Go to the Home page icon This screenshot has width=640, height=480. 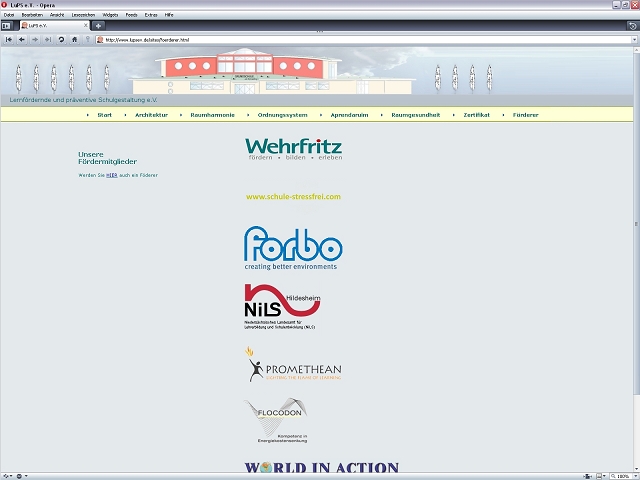pyautogui.click(x=74, y=40)
